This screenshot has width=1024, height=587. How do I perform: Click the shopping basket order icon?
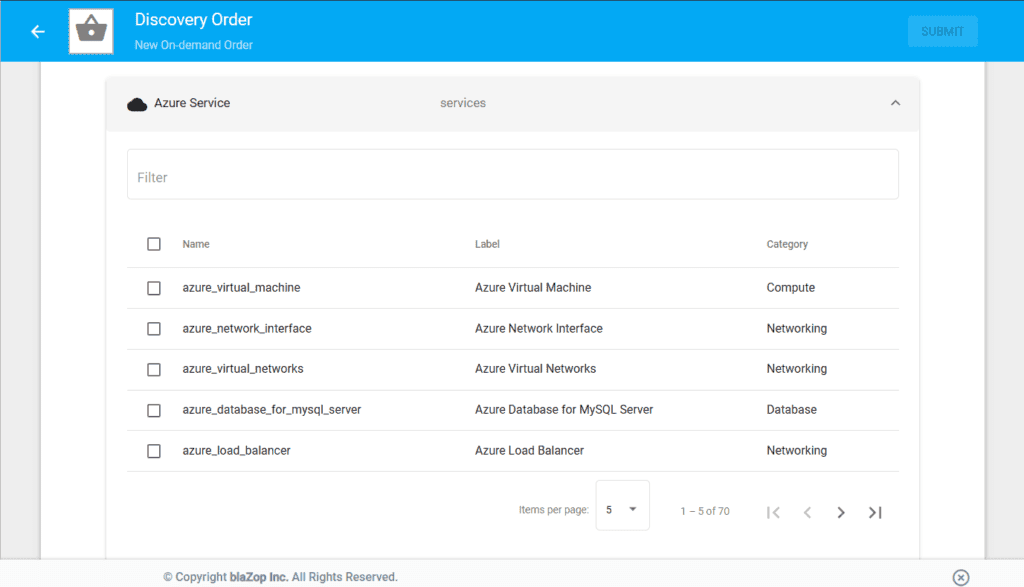(x=91, y=31)
